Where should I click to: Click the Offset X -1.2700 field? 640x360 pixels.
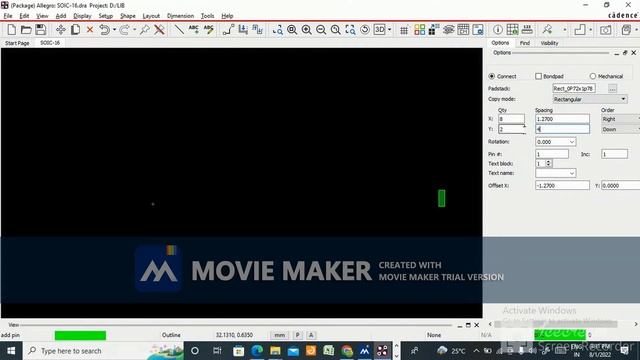coord(562,186)
